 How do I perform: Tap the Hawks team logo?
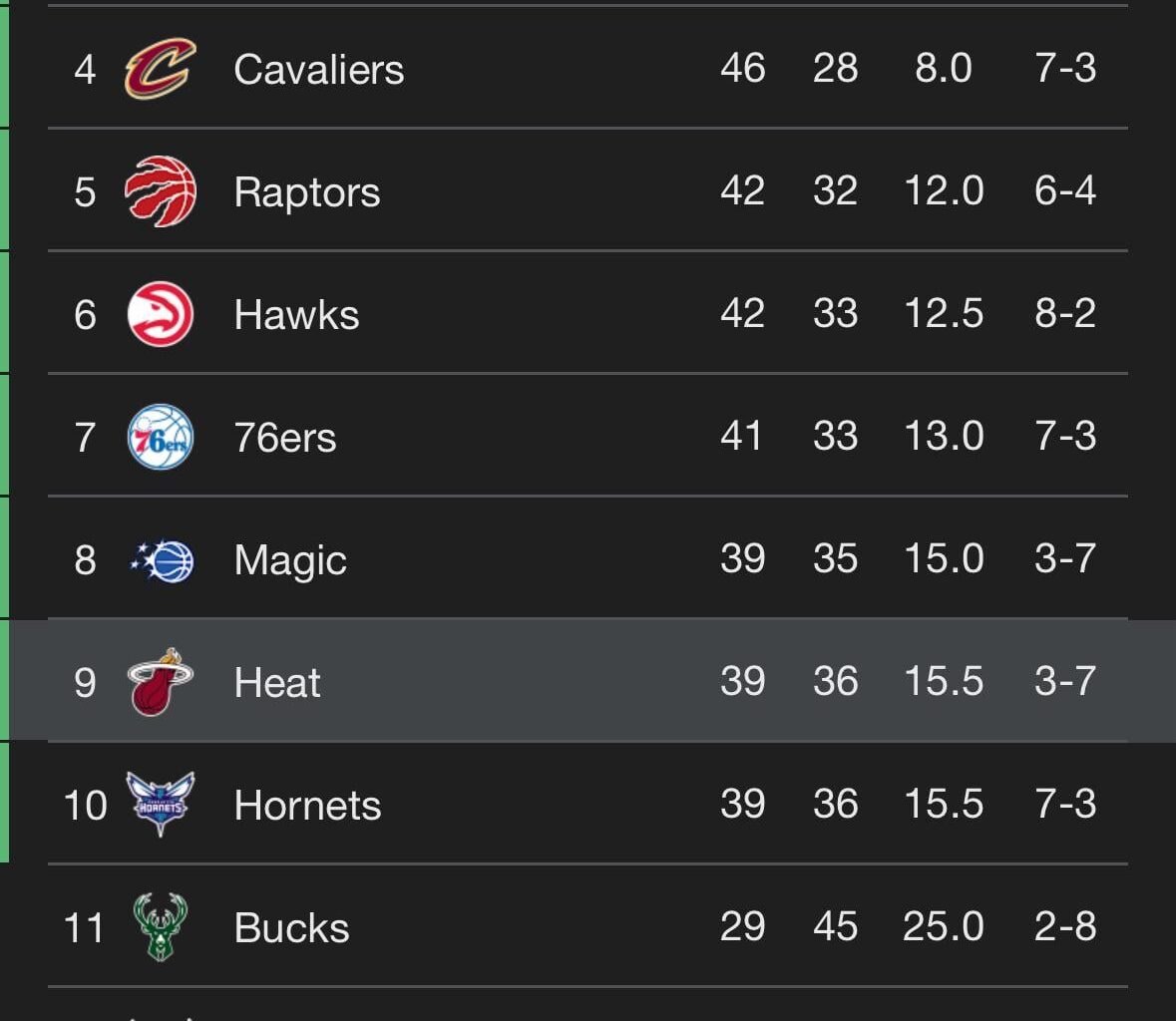point(160,314)
